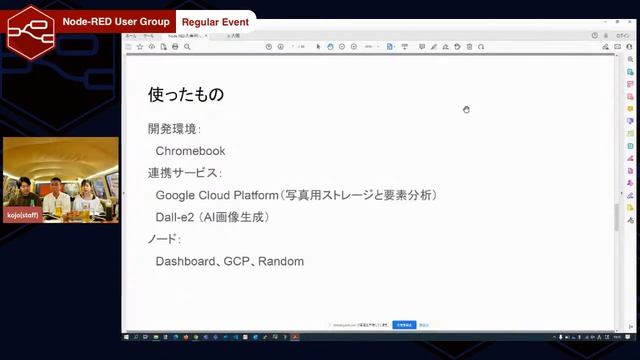This screenshot has width=640, height=360.
Task: Open text search with the magnifier icon
Action: click(187, 47)
